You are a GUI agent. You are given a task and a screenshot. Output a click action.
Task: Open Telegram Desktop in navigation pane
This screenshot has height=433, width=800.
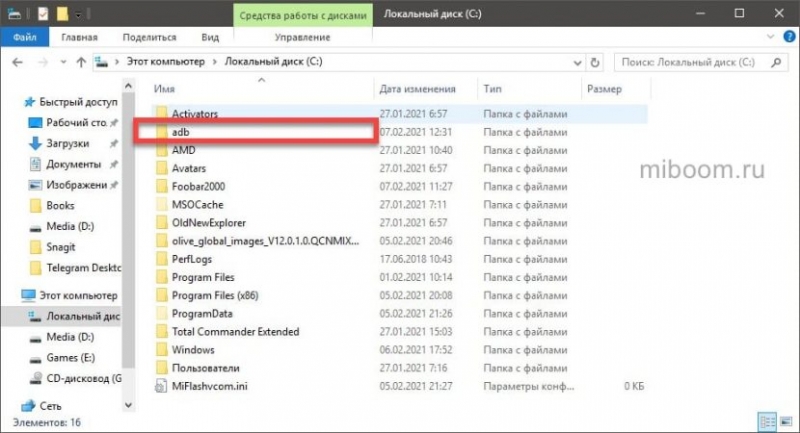pos(83,268)
